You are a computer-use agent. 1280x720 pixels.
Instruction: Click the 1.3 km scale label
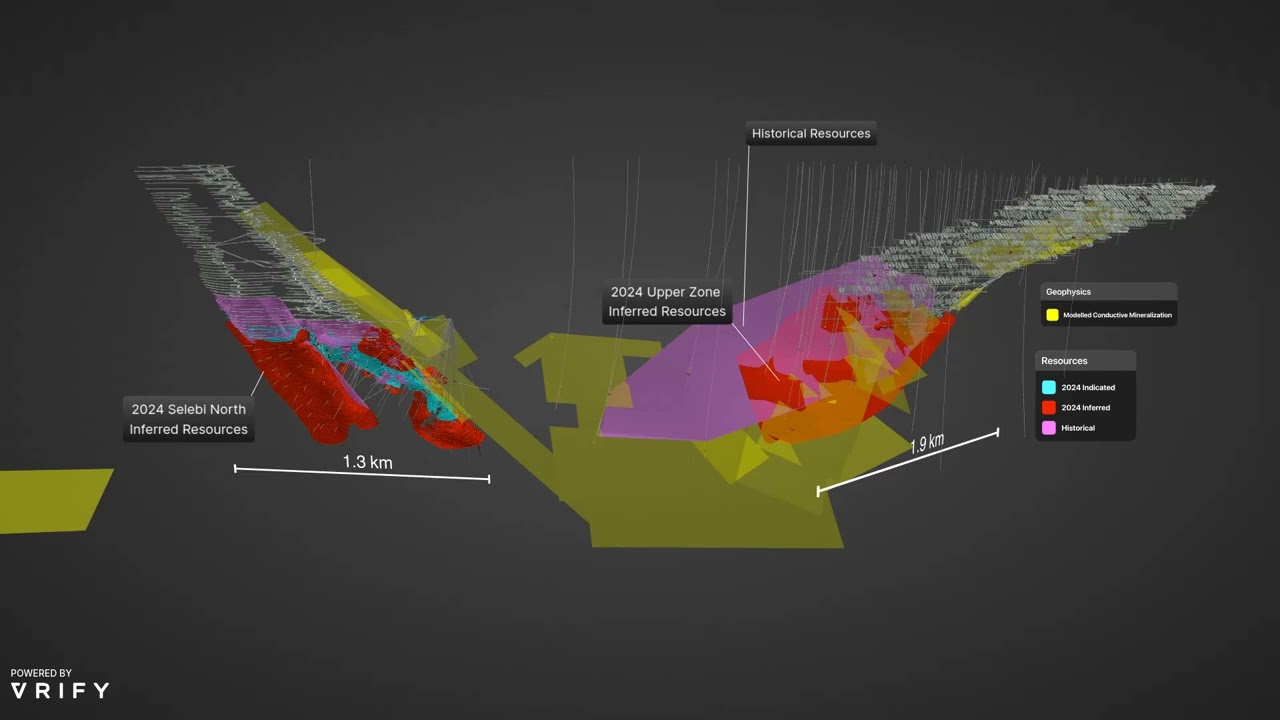(368, 462)
